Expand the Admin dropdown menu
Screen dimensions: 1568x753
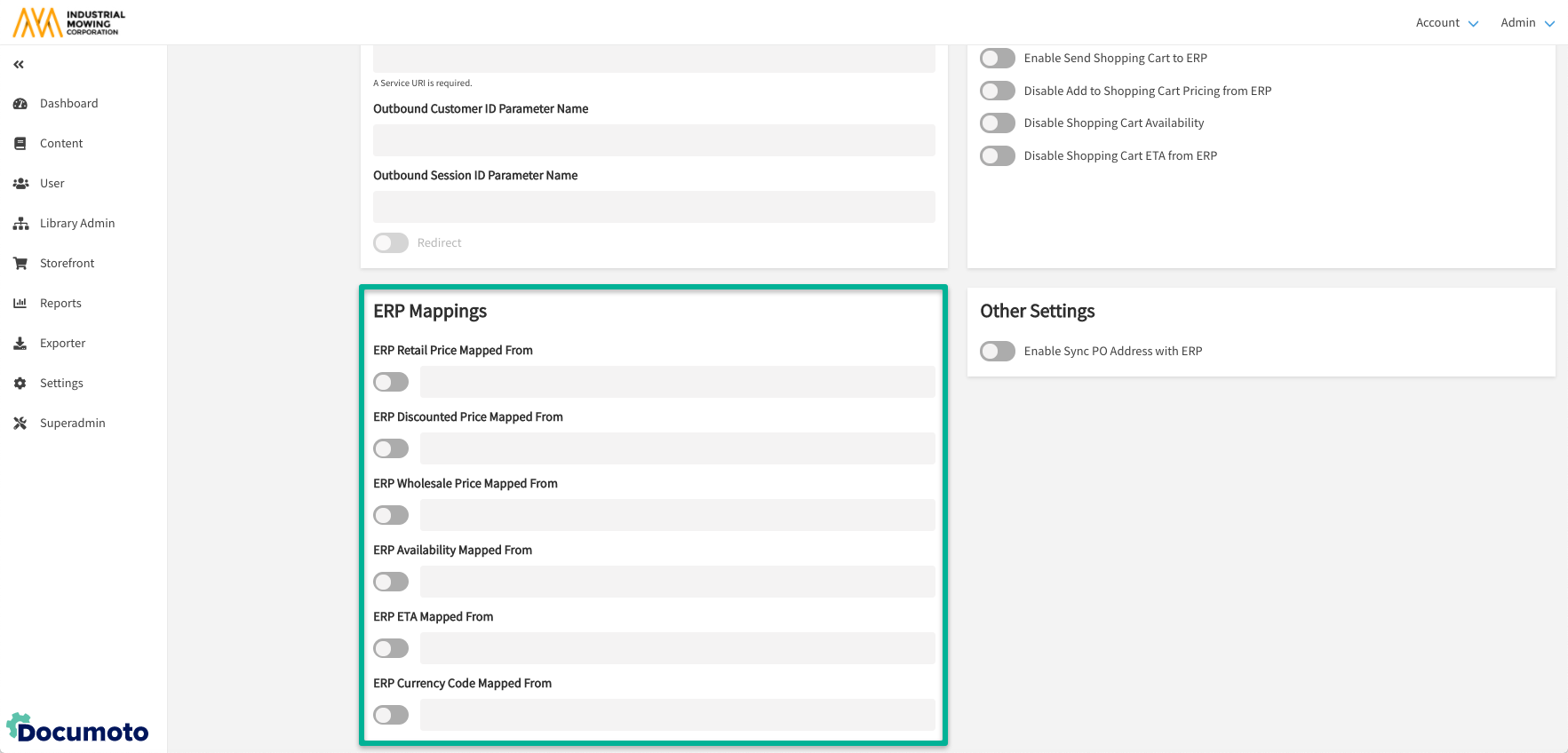(1527, 23)
